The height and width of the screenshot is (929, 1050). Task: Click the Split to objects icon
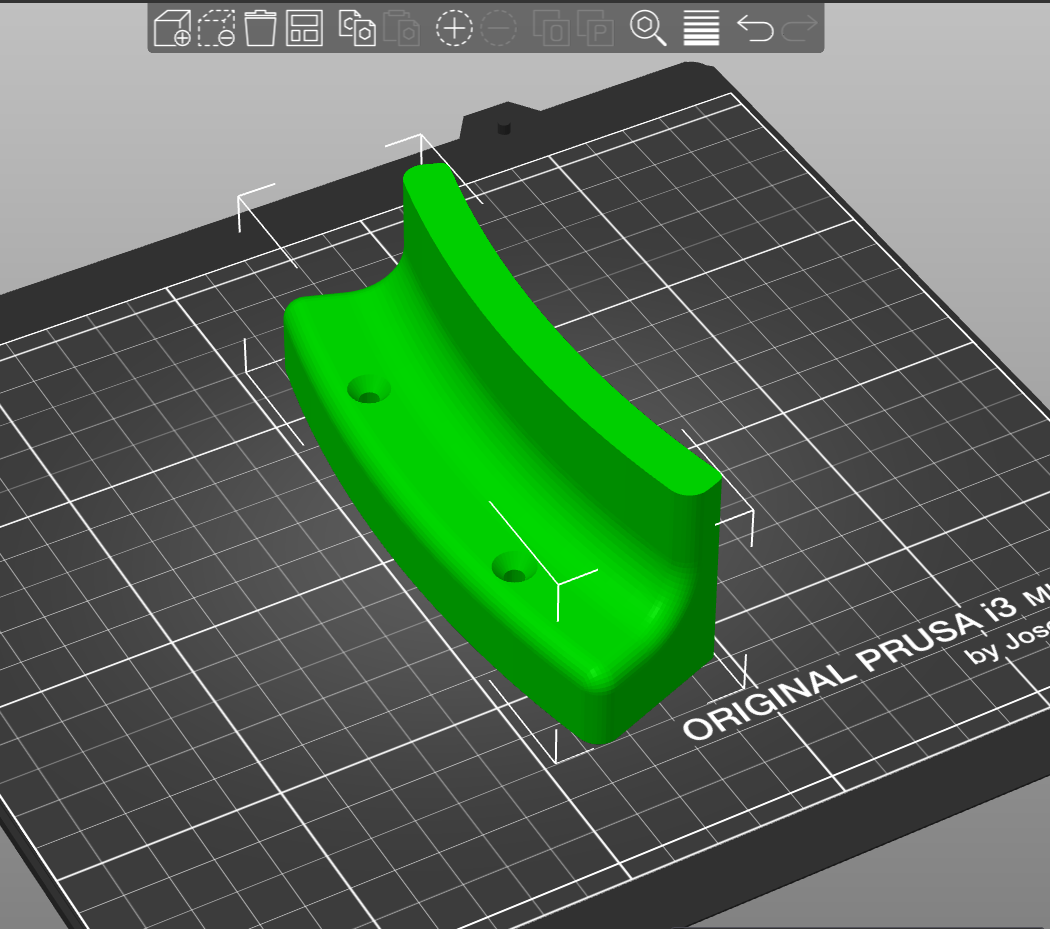tap(551, 28)
